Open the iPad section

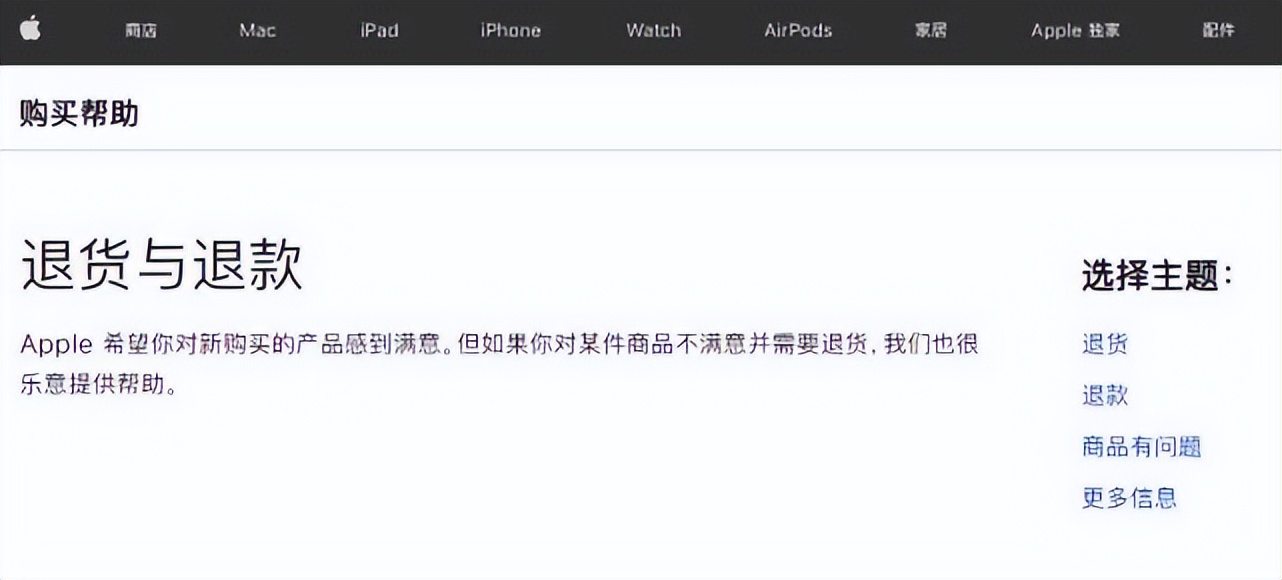(379, 30)
